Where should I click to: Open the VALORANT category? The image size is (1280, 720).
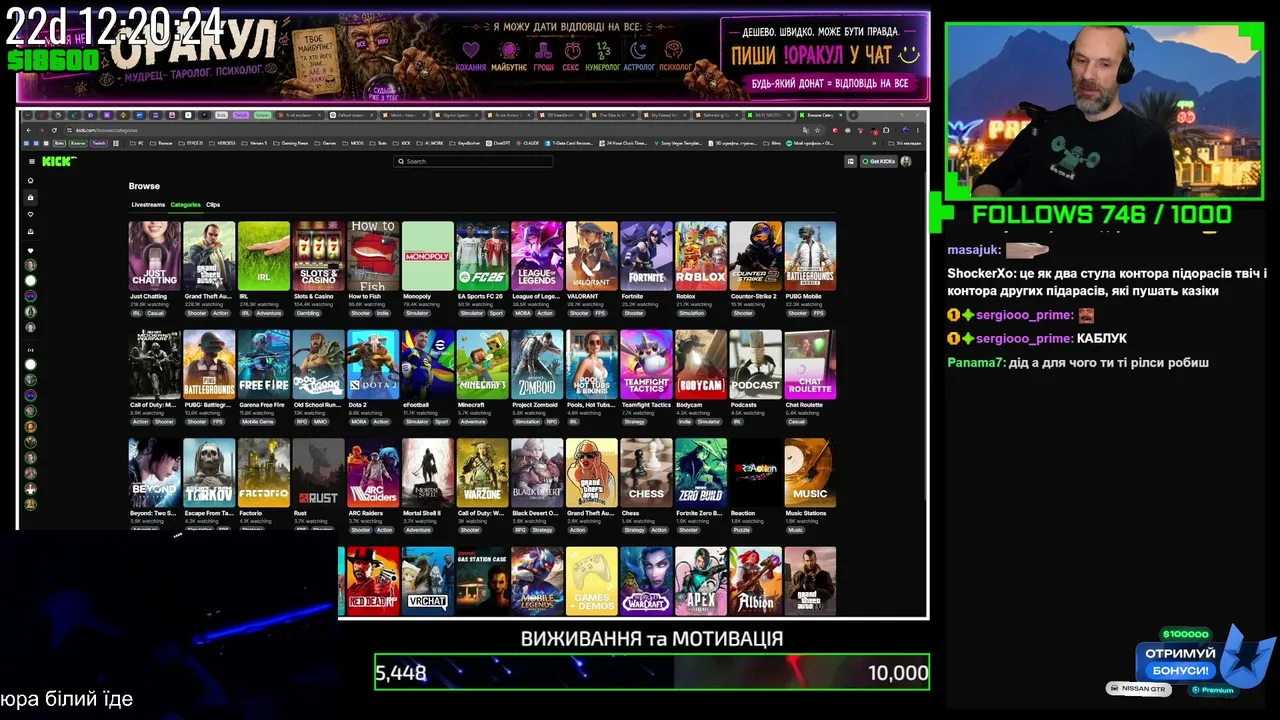591,256
